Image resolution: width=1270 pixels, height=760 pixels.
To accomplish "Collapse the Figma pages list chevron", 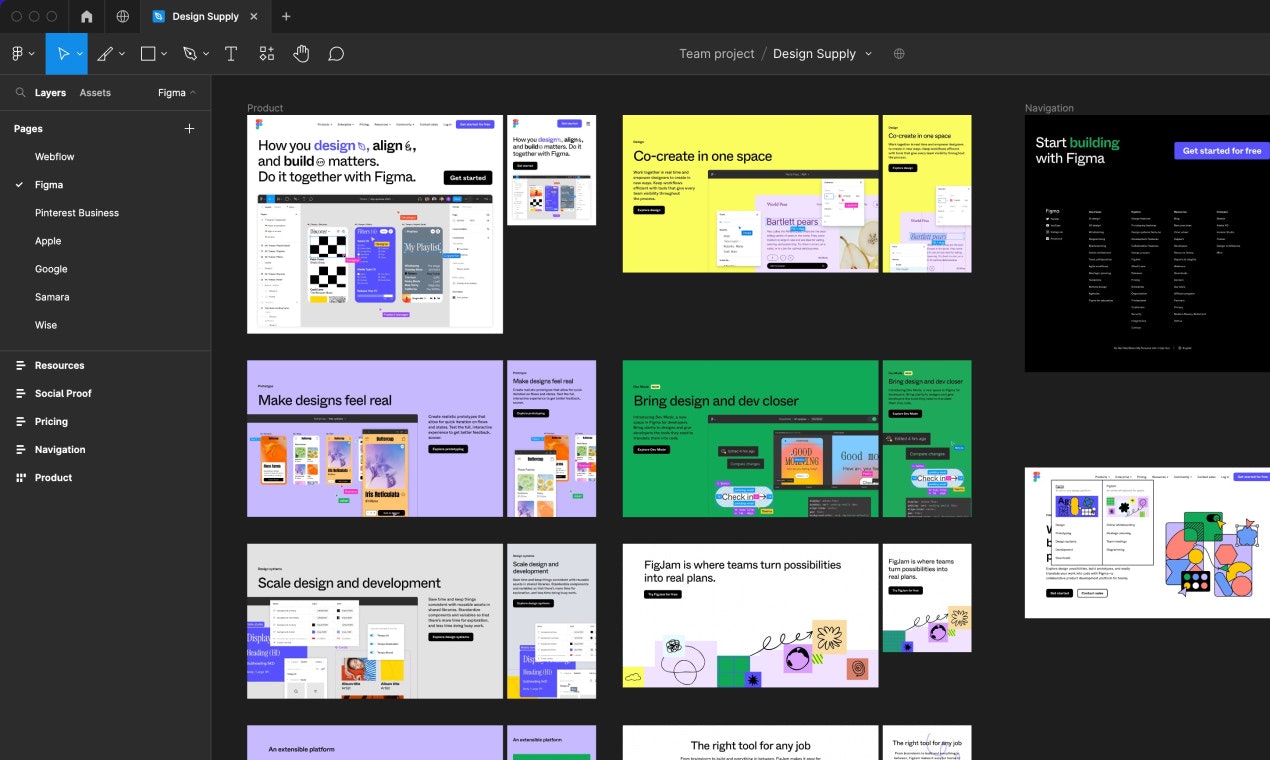I will [x=193, y=93].
